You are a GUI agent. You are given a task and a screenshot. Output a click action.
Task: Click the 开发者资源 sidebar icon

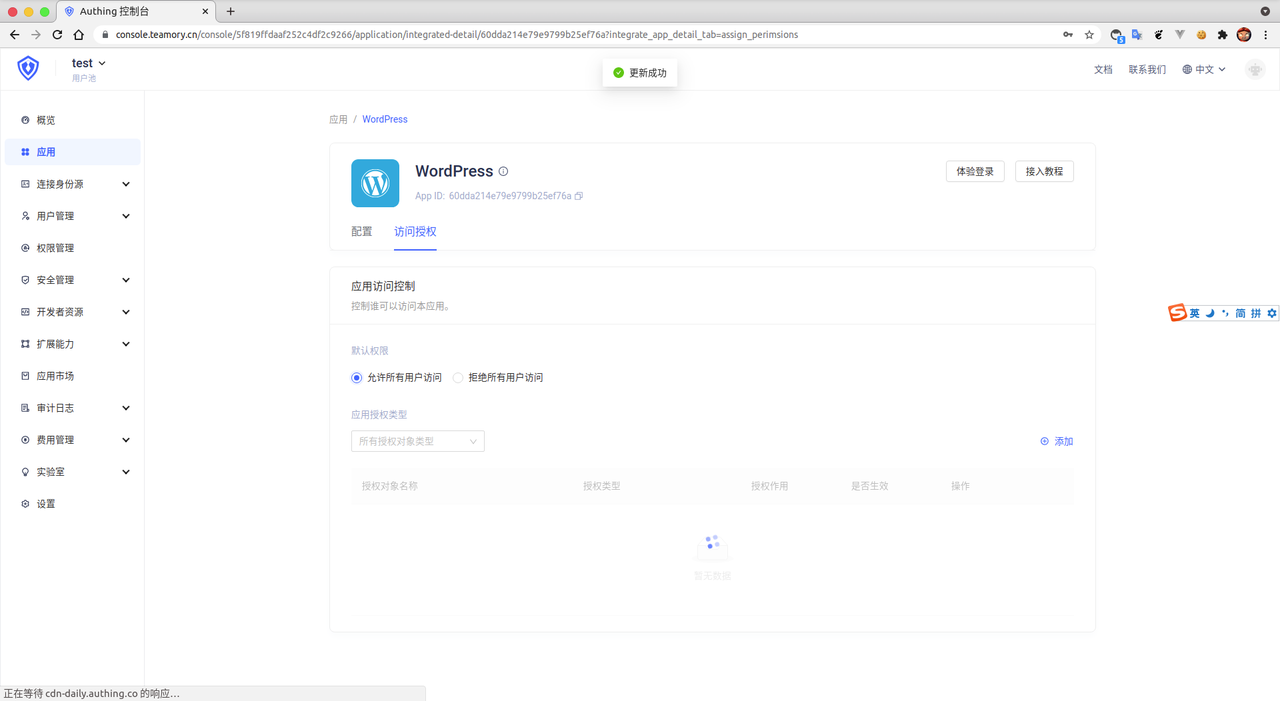point(25,312)
